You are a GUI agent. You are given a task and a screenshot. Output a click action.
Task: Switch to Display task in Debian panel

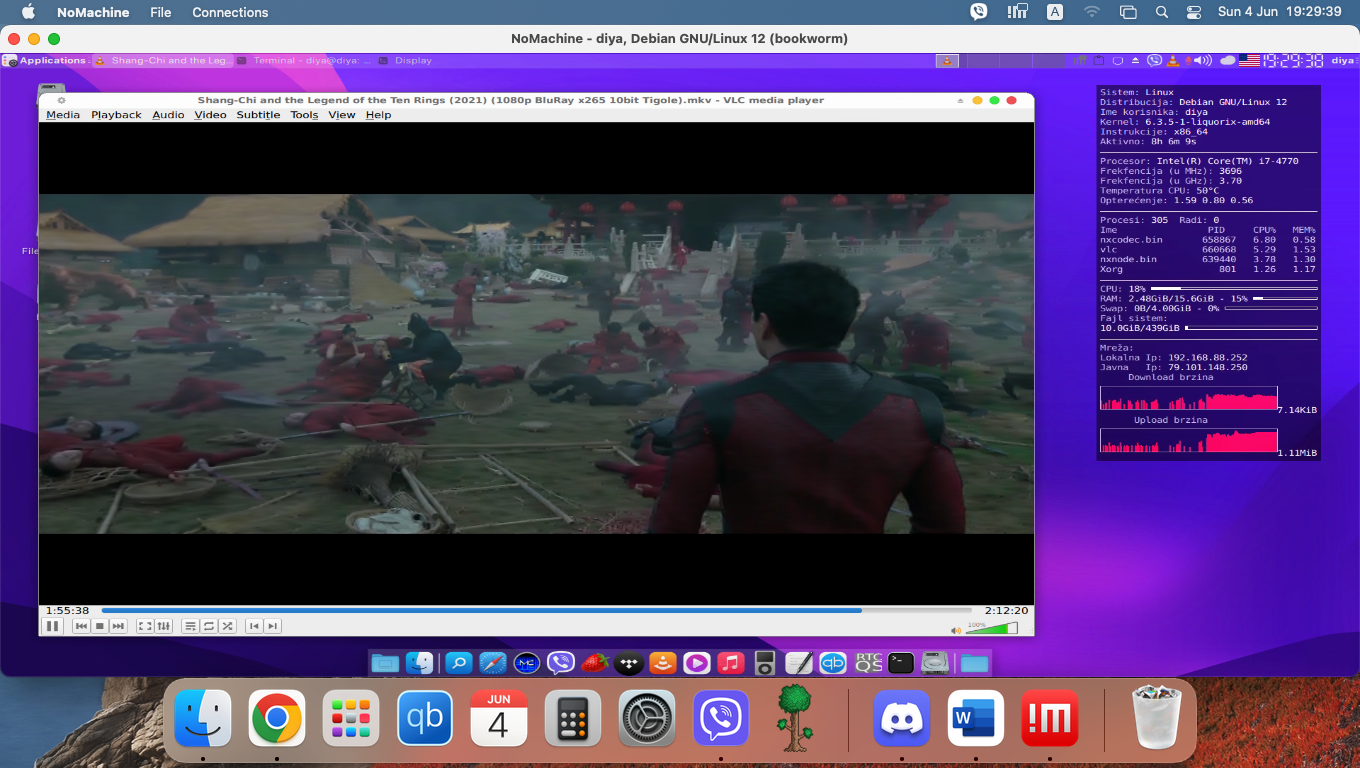pos(405,60)
